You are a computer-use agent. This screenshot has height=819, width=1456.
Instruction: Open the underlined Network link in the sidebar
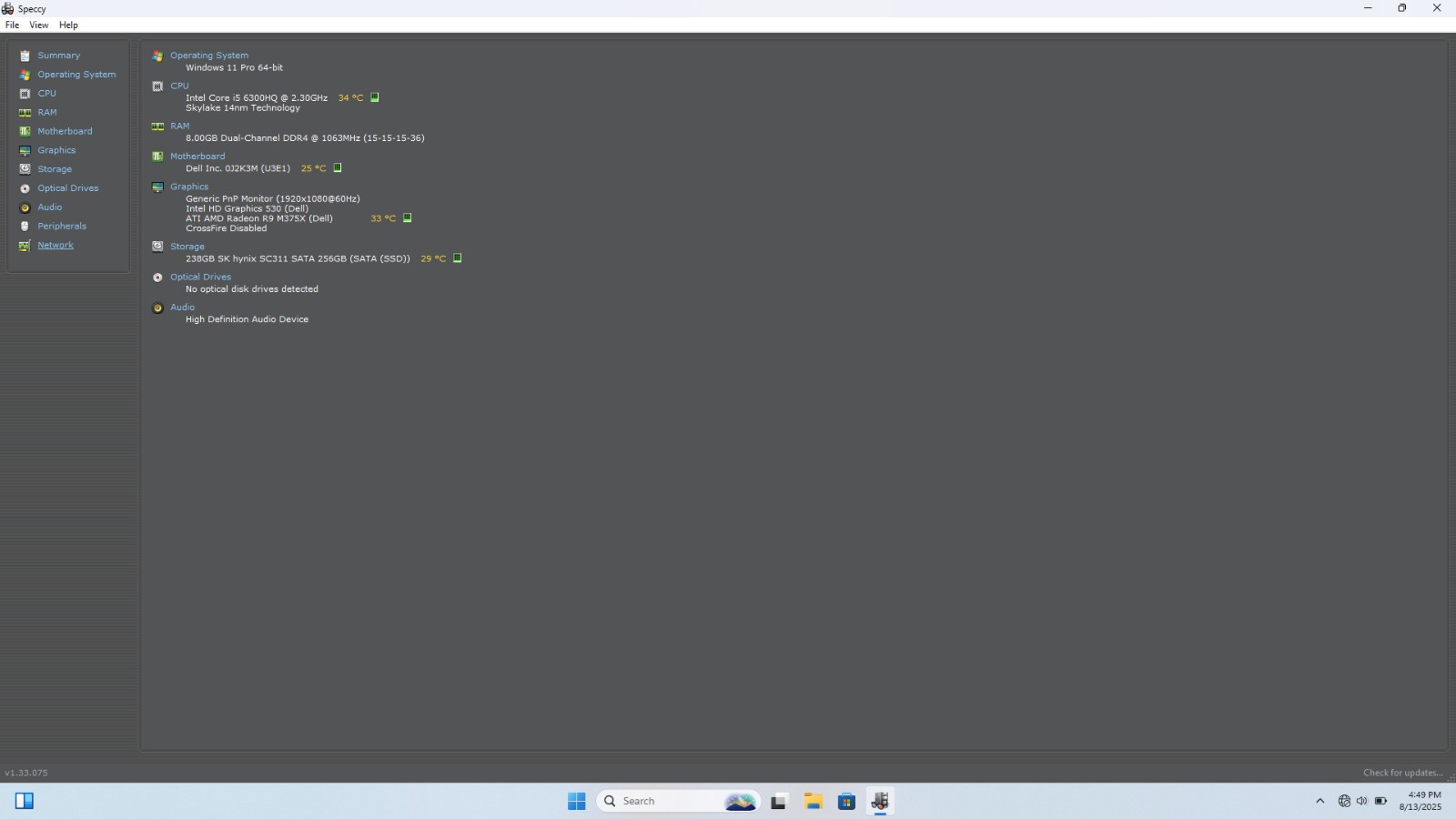pyautogui.click(x=56, y=245)
